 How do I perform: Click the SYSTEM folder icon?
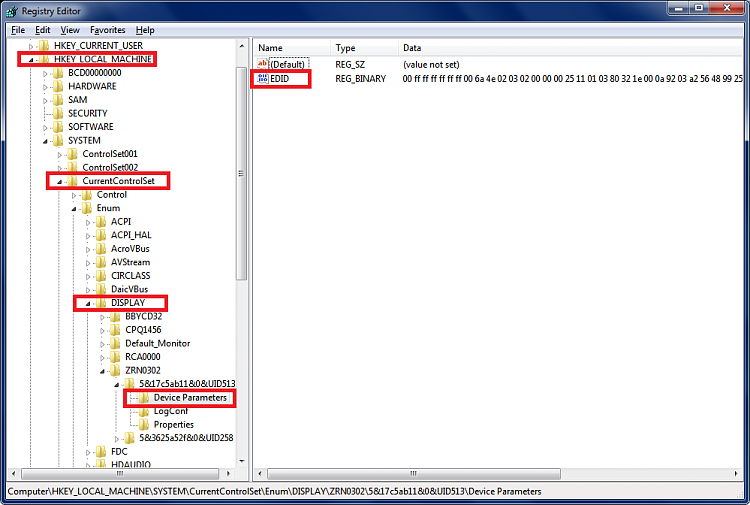[58, 140]
